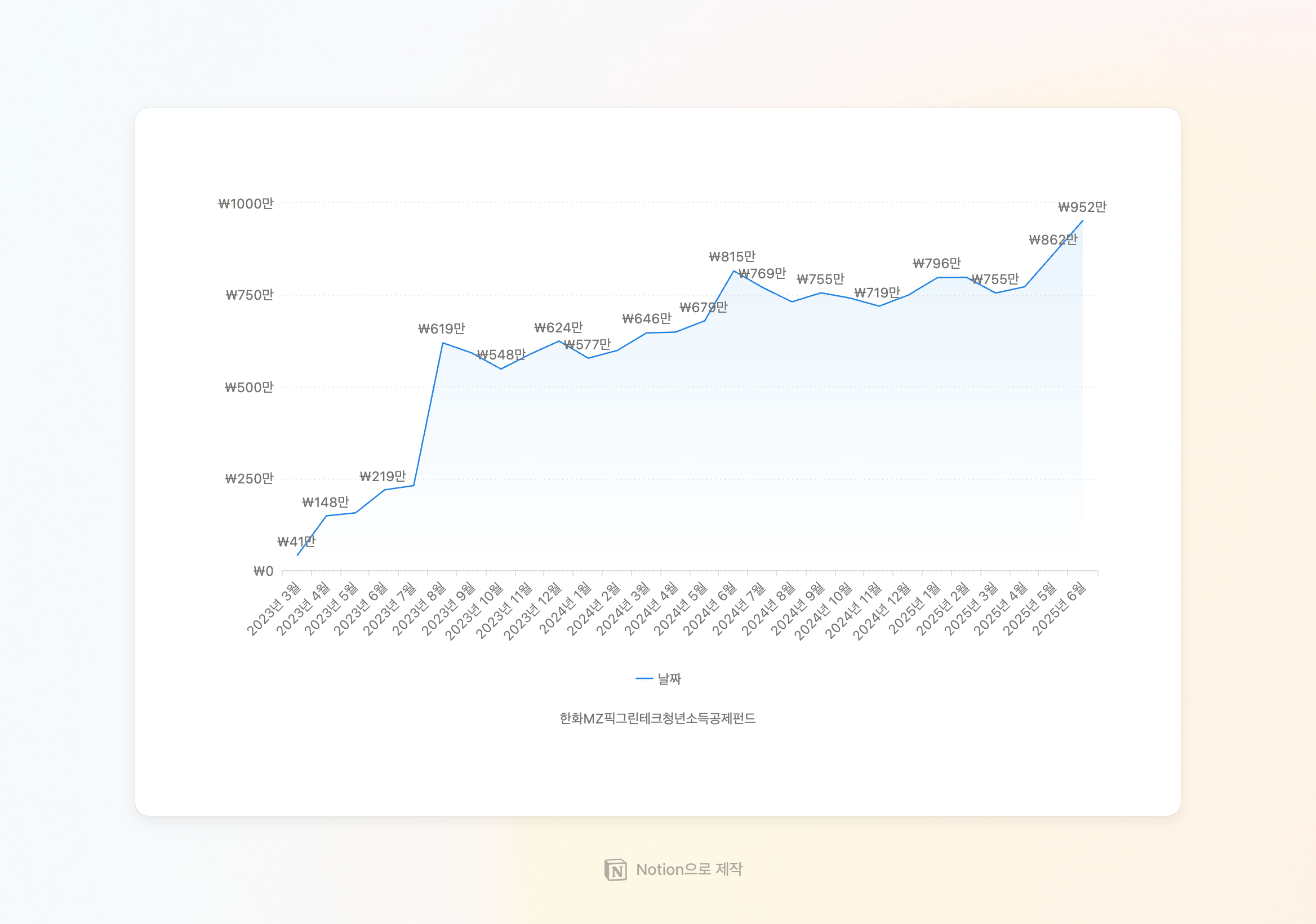Select the 2024년 12월 axis label
The width and height of the screenshot is (1316, 924).
(x=883, y=611)
